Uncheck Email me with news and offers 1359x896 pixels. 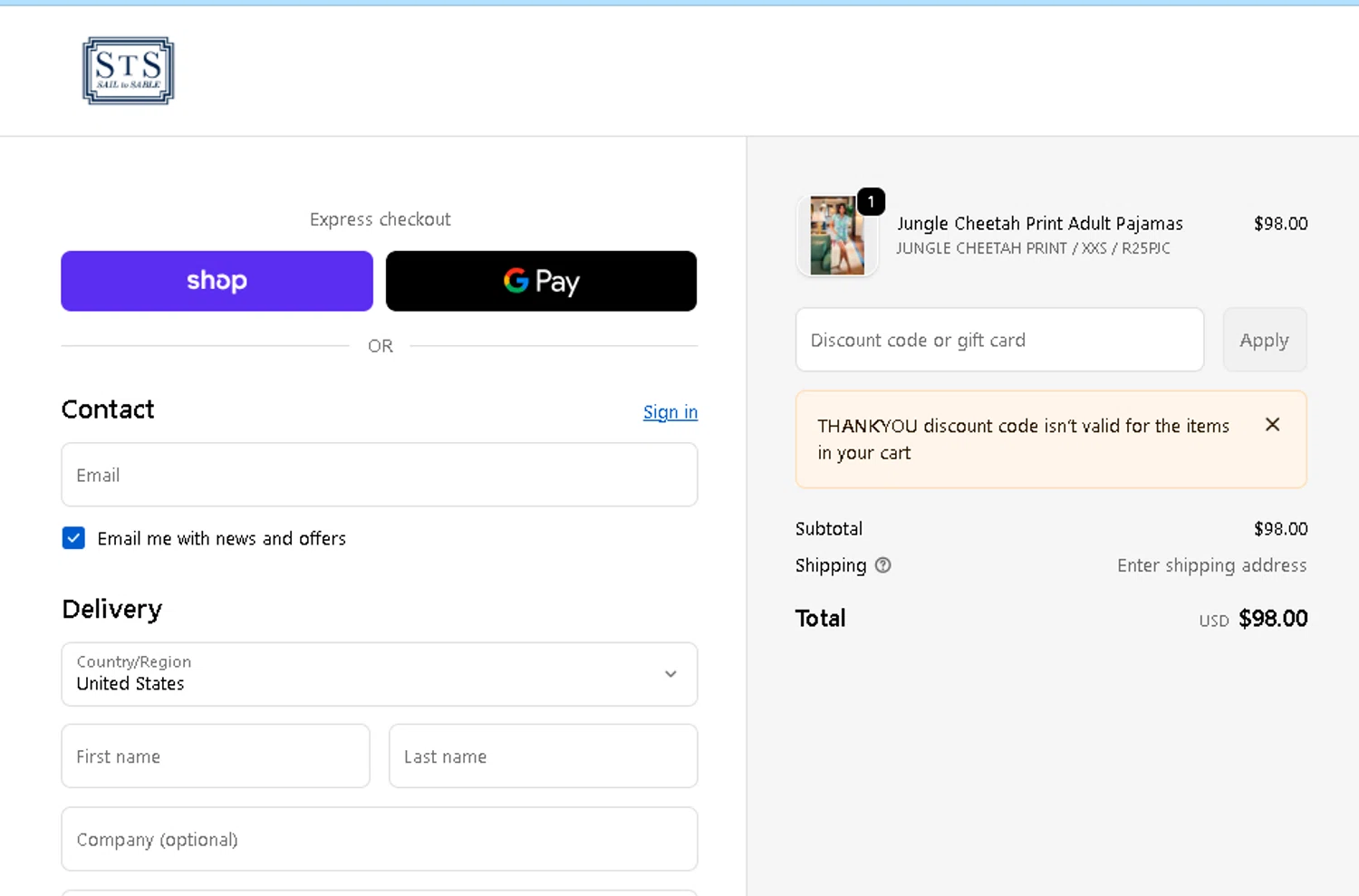(73, 538)
